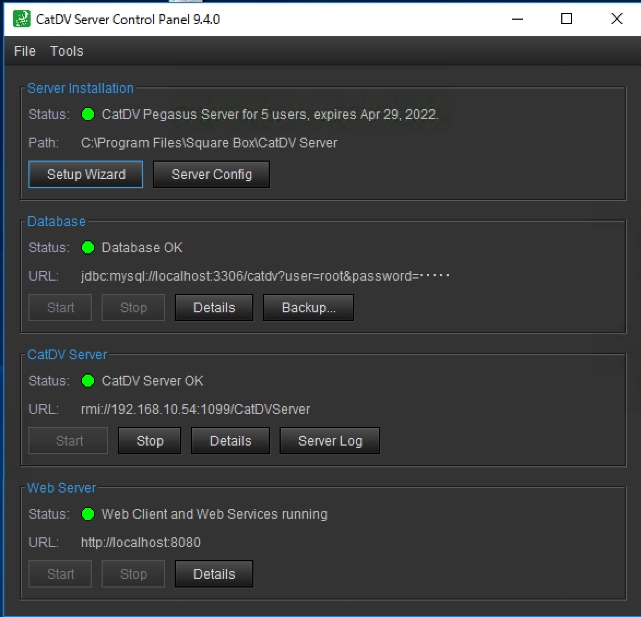Click the Database OK green status light
Viewport: 641px width, 617px height.
click(88, 247)
